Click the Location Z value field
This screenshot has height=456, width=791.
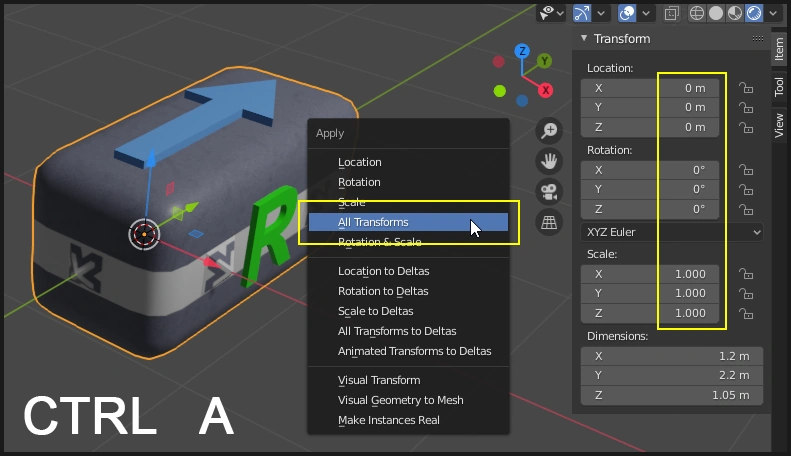pos(650,128)
